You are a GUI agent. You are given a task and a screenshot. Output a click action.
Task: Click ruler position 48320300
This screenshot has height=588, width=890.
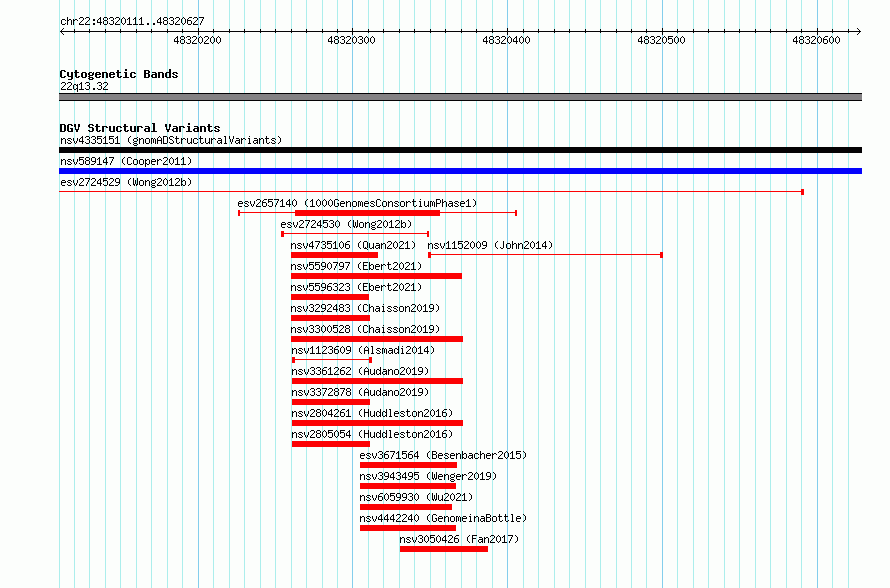351,40
